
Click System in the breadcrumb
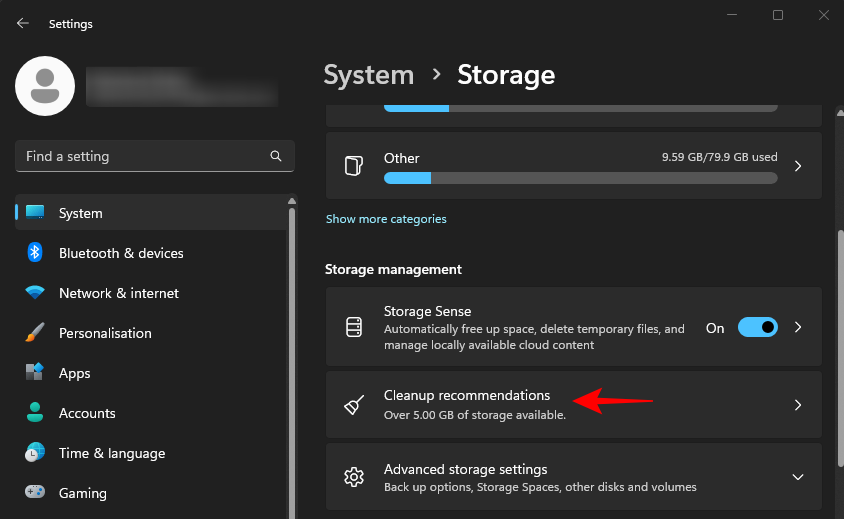click(x=368, y=75)
